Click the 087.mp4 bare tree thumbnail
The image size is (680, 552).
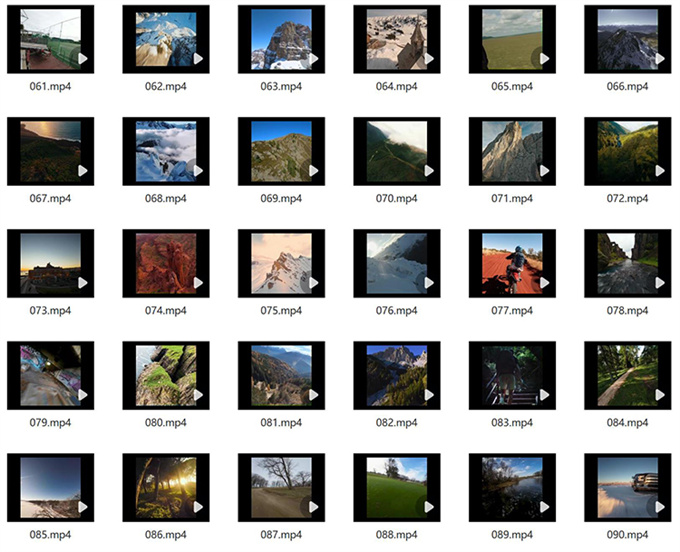[281, 487]
